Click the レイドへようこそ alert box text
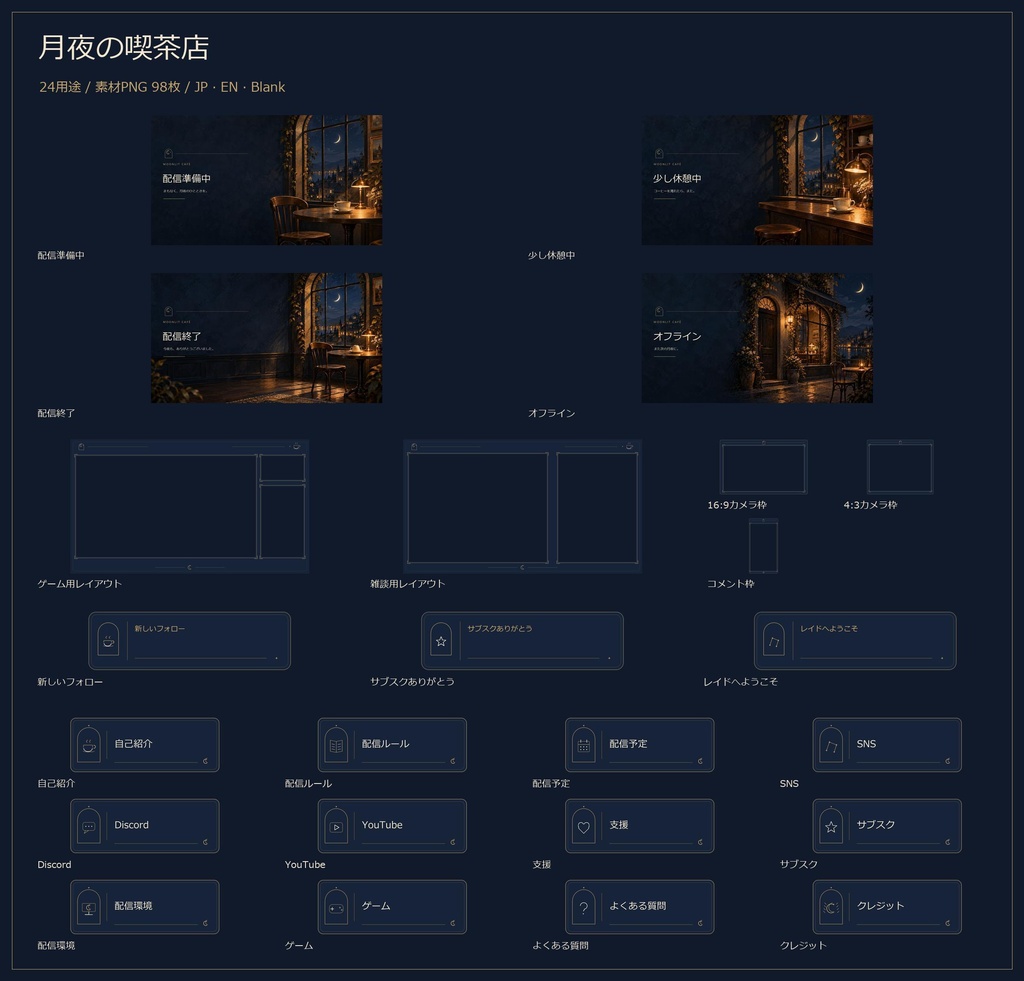This screenshot has height=981, width=1024. pyautogui.click(x=829, y=628)
